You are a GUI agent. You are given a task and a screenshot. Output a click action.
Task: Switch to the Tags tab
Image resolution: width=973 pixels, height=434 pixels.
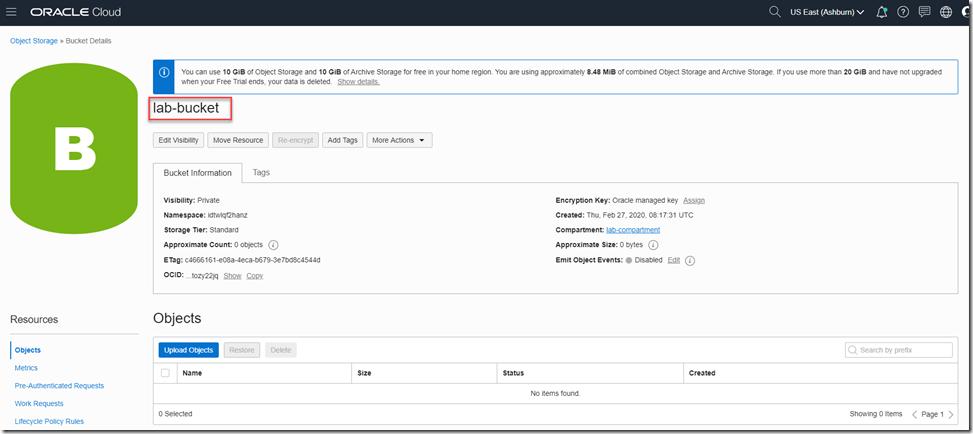coord(261,172)
